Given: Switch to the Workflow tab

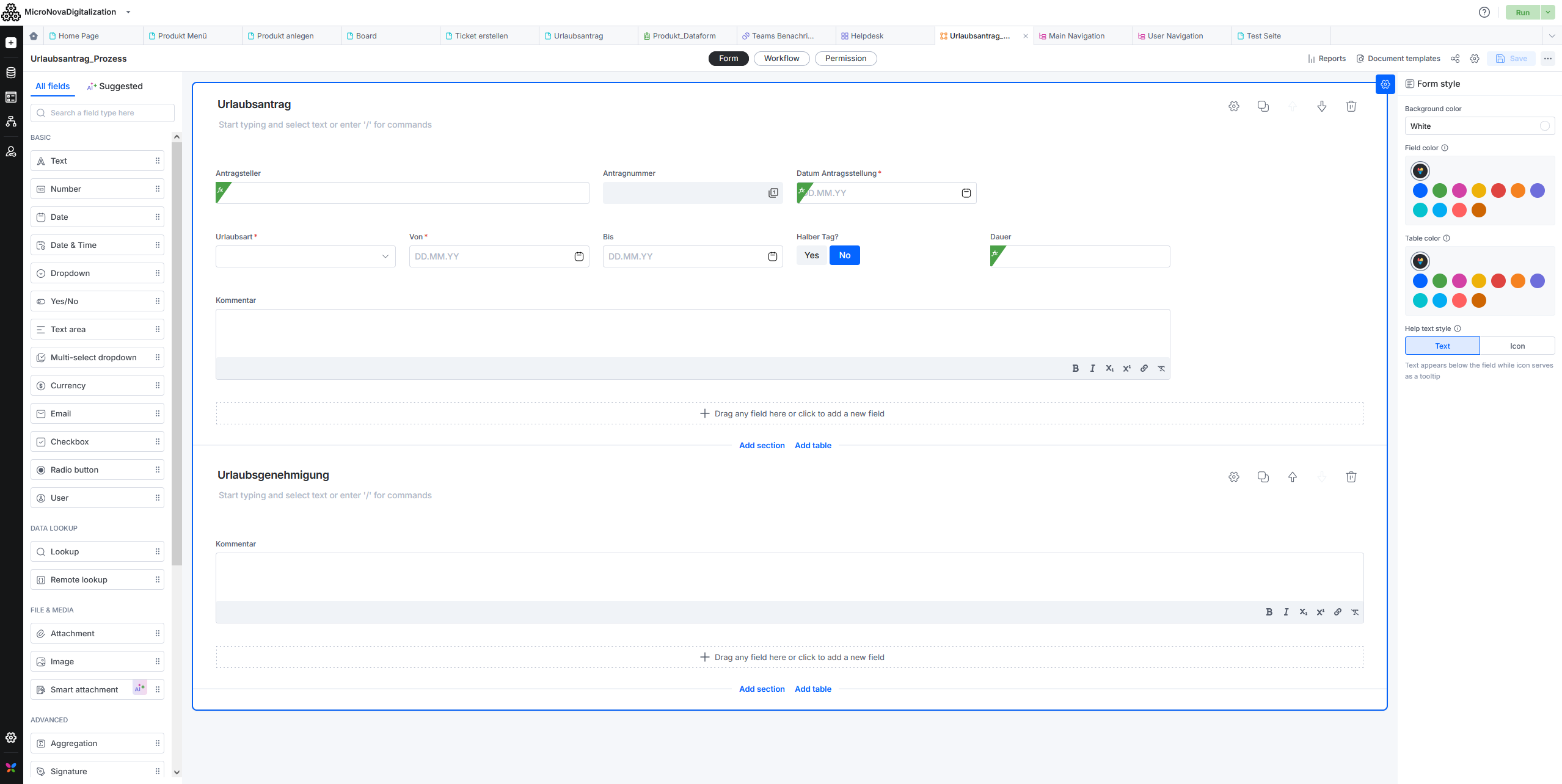Looking at the screenshot, I should point(781,59).
